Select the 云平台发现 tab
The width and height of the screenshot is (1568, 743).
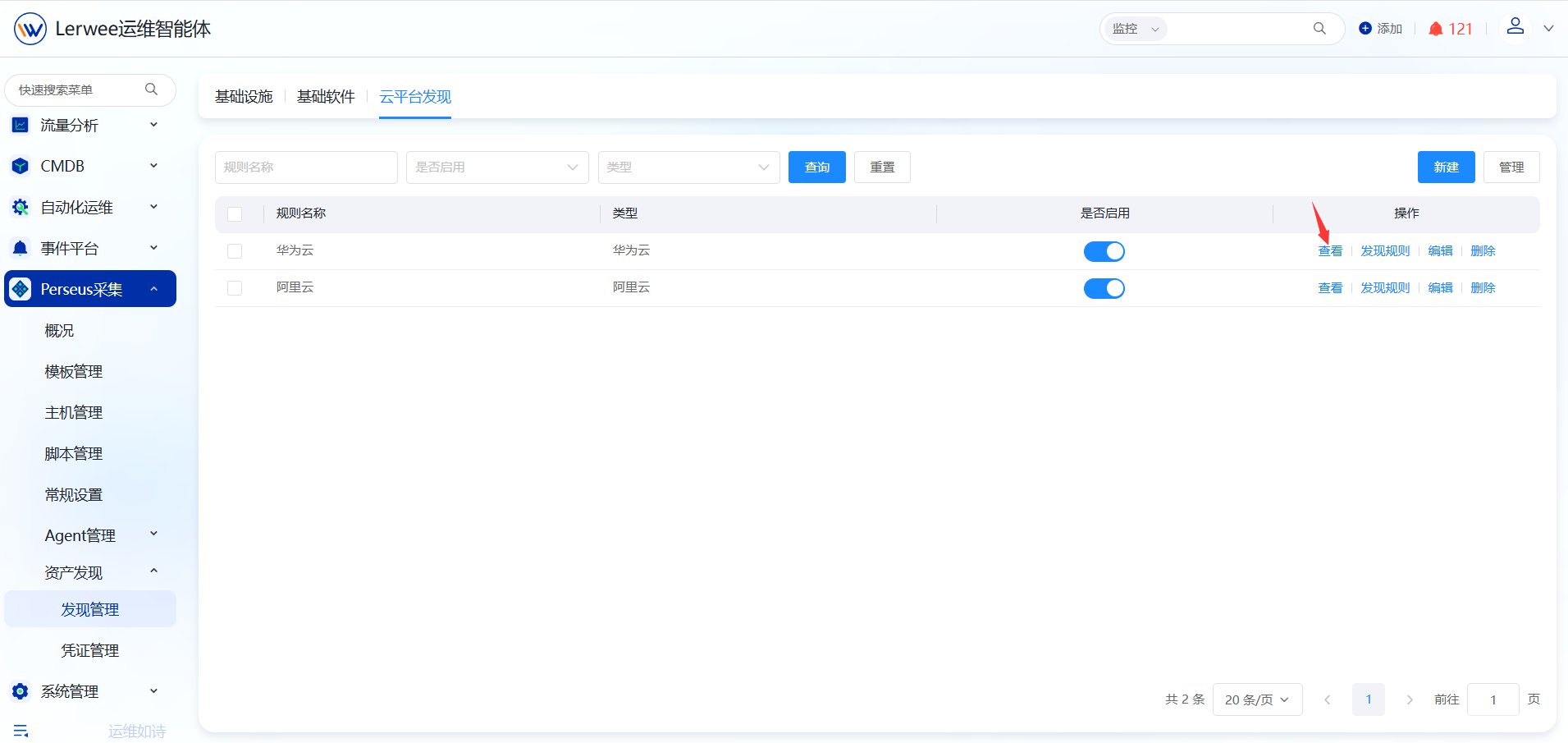tap(415, 97)
